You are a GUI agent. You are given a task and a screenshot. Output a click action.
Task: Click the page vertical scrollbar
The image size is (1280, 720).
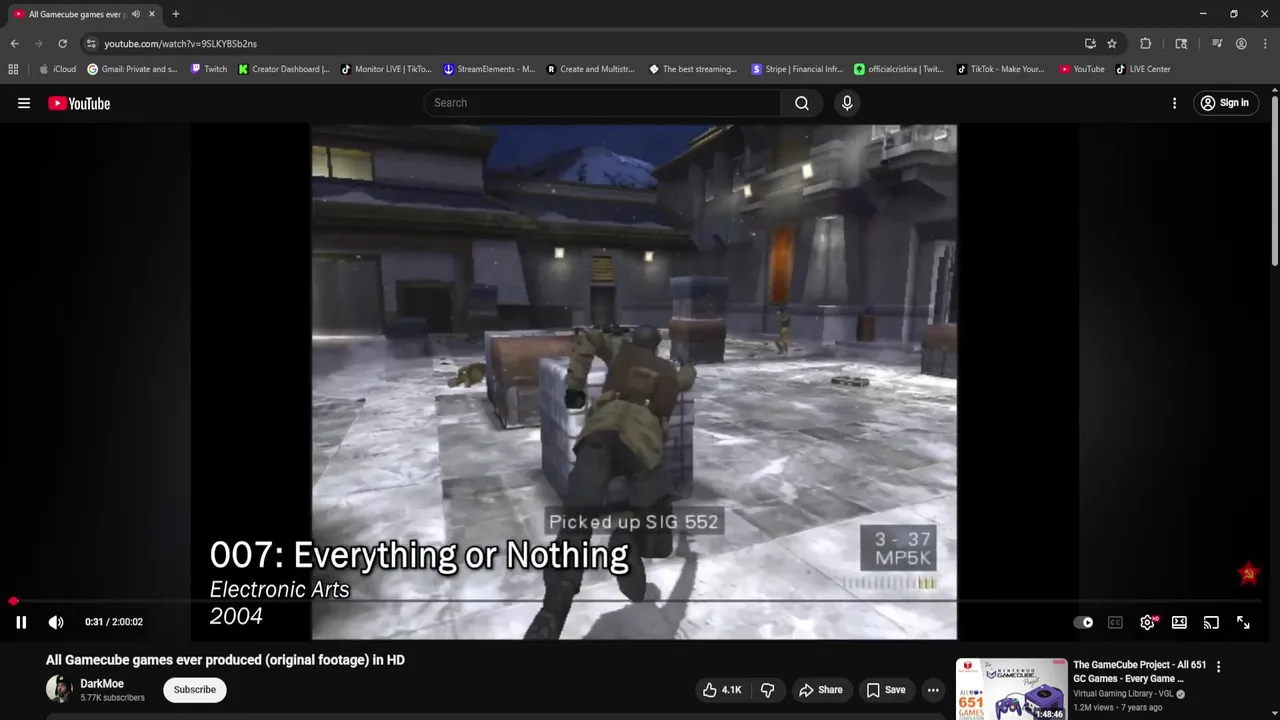tap(1274, 180)
